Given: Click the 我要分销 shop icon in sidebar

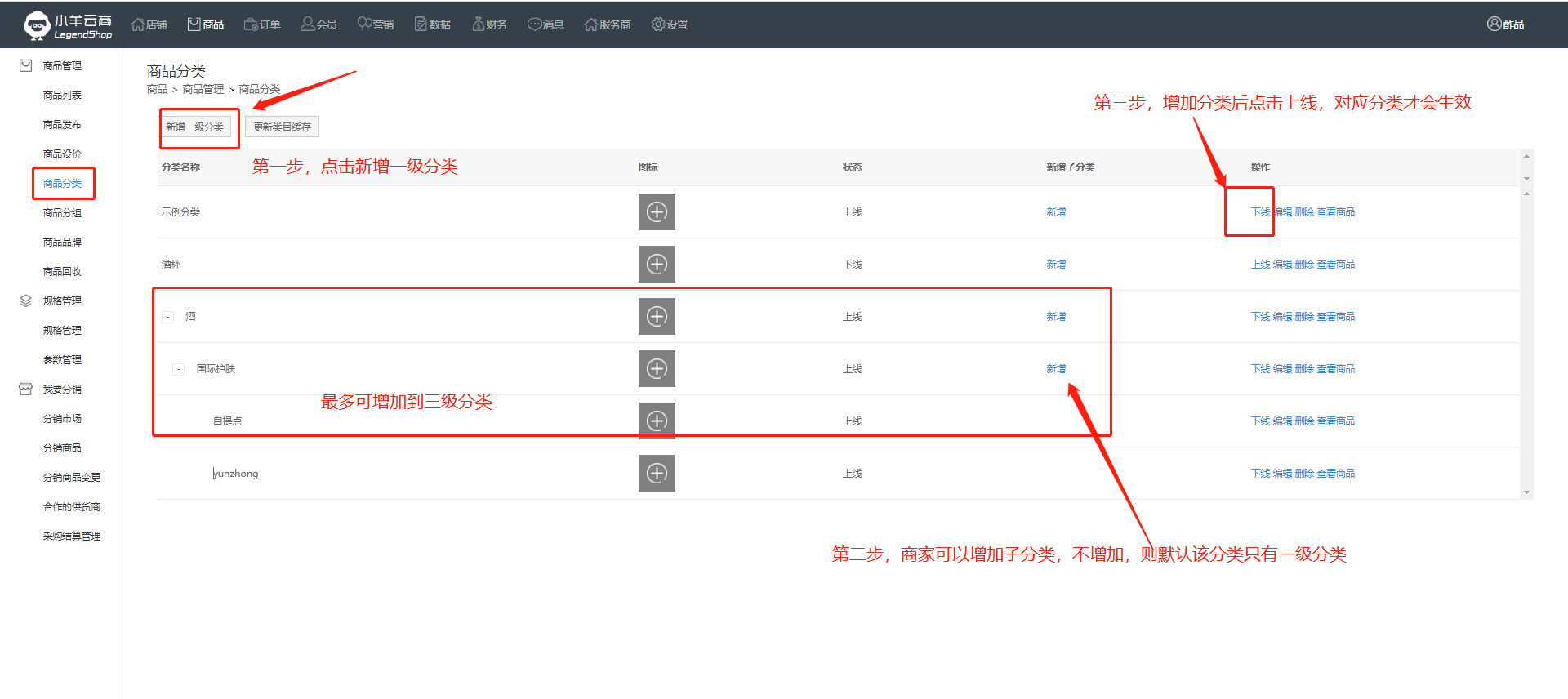Looking at the screenshot, I should click(x=26, y=390).
